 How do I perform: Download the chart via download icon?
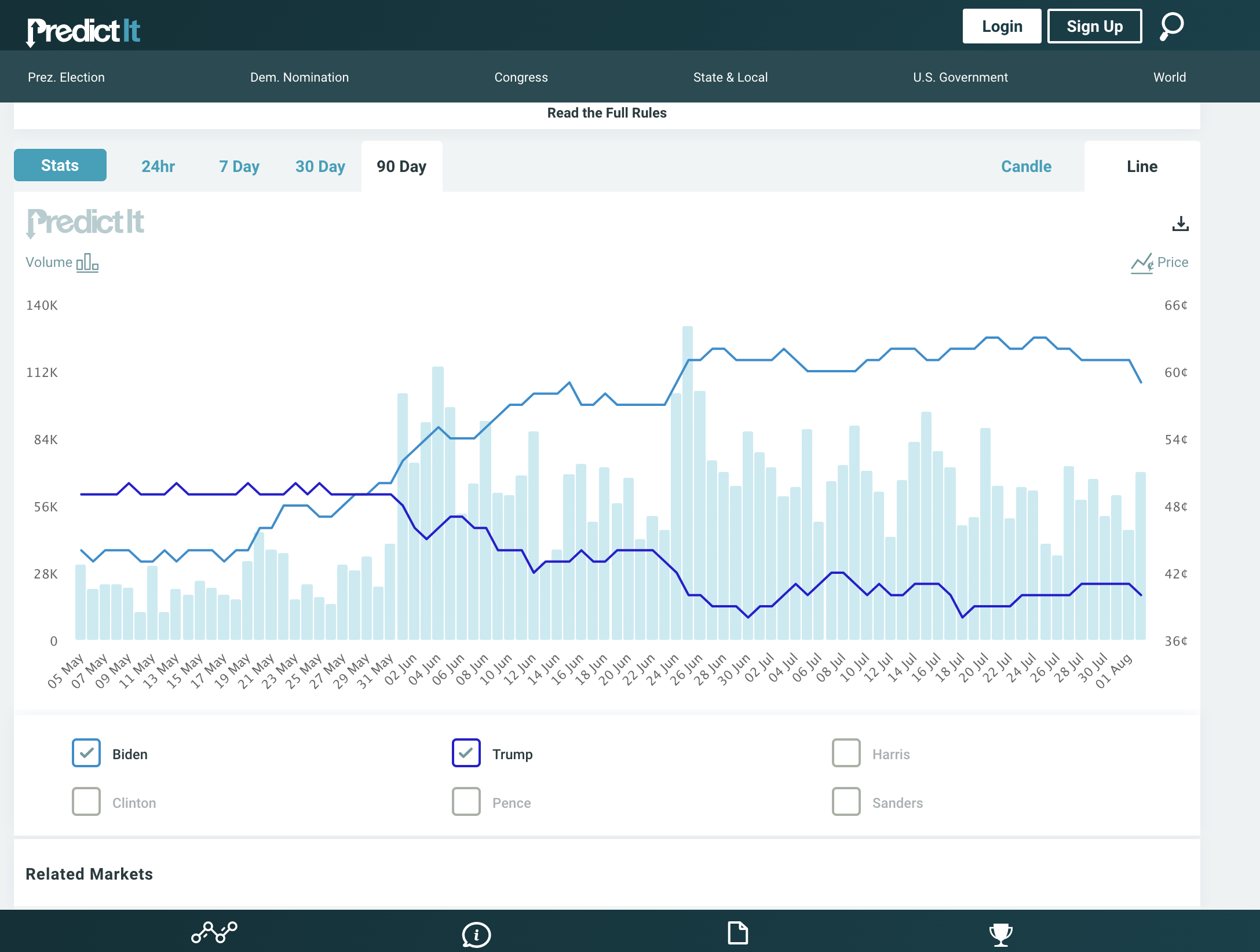pyautogui.click(x=1180, y=224)
